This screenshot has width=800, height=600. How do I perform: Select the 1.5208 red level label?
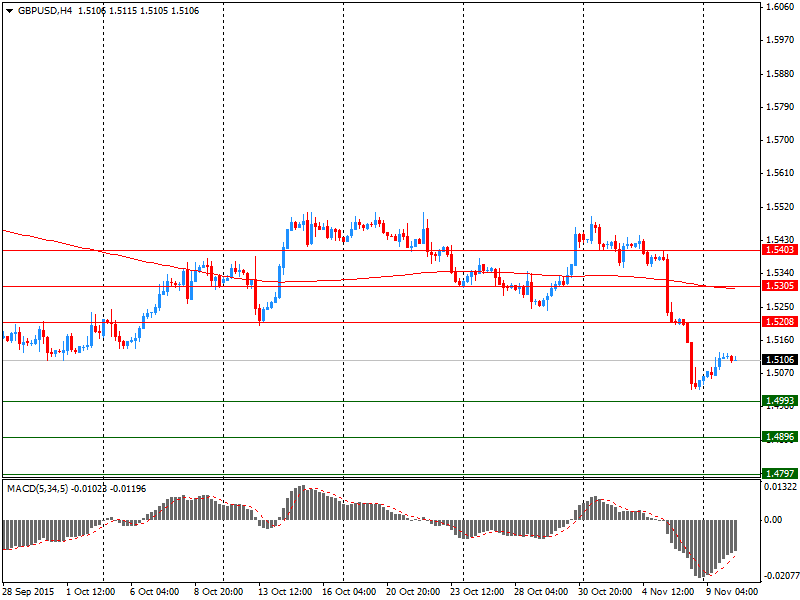click(x=780, y=321)
